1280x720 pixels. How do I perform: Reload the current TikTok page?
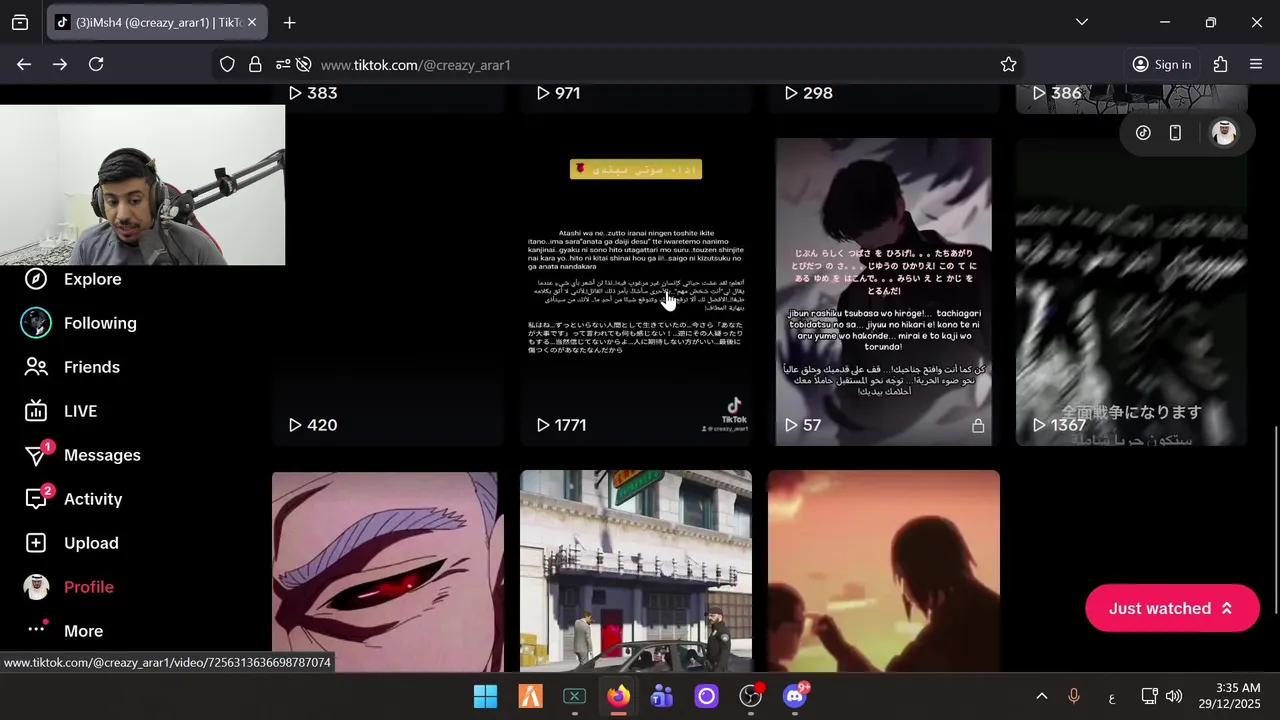[96, 64]
